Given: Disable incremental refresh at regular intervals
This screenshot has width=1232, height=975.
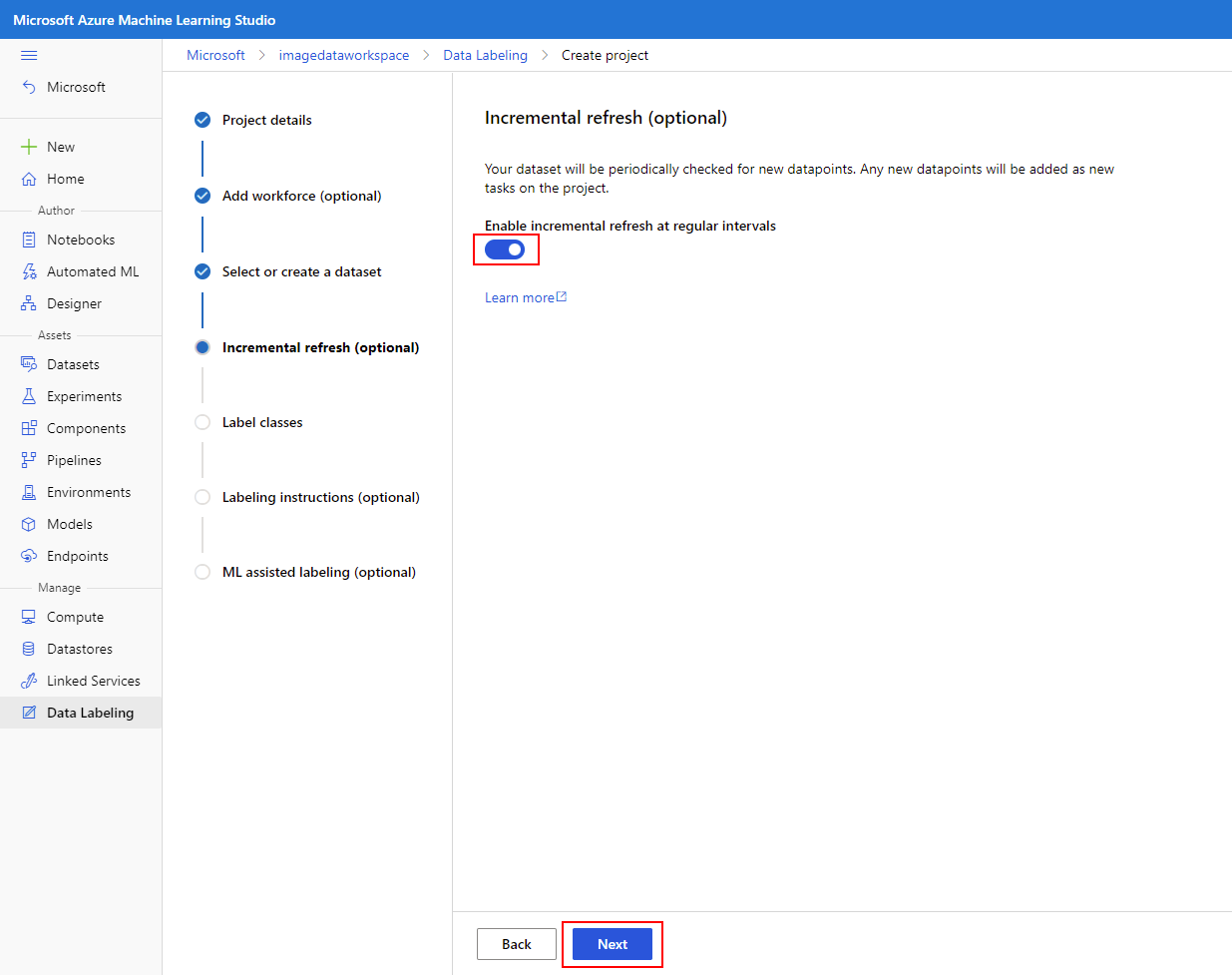Looking at the screenshot, I should (x=505, y=248).
